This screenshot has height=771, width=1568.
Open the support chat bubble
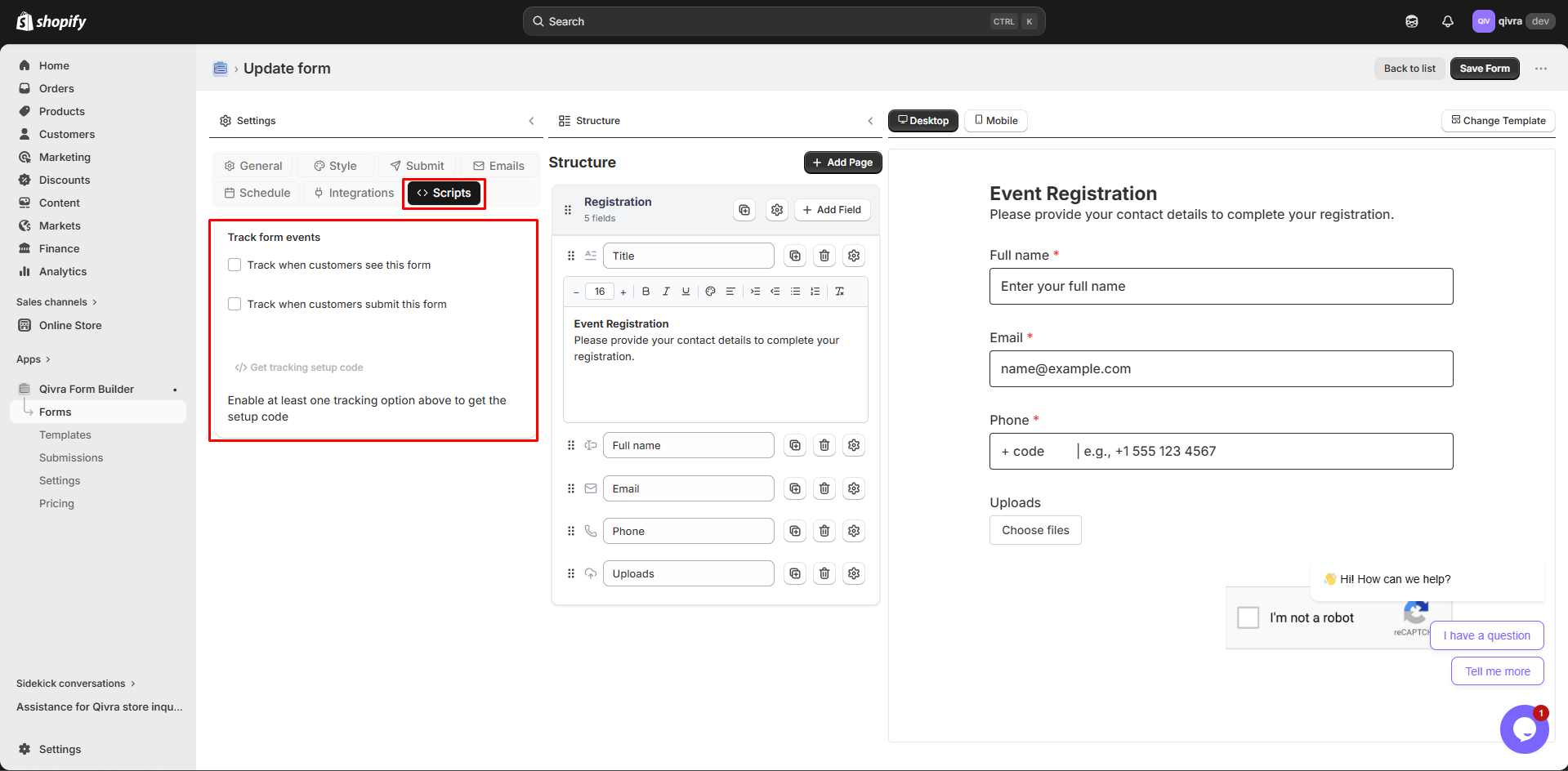pos(1525,729)
